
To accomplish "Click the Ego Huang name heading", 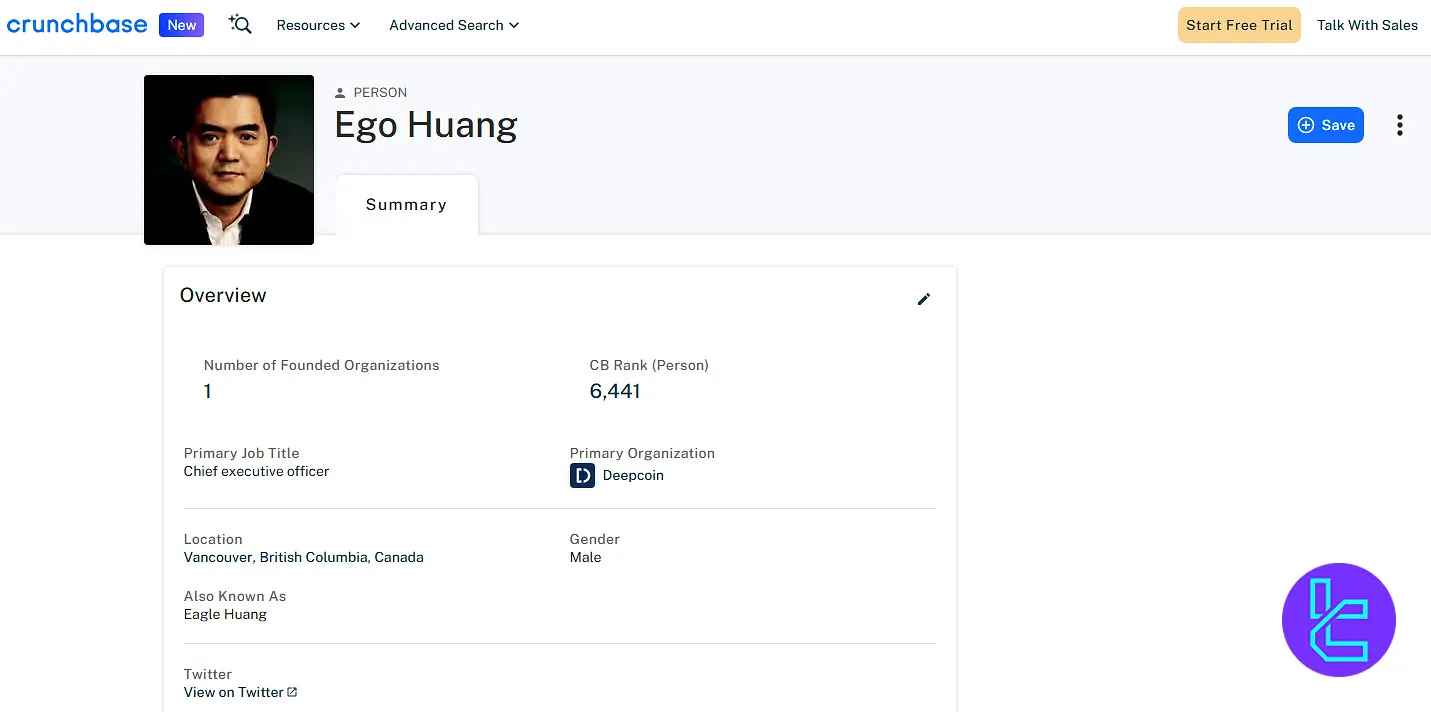I will (426, 126).
